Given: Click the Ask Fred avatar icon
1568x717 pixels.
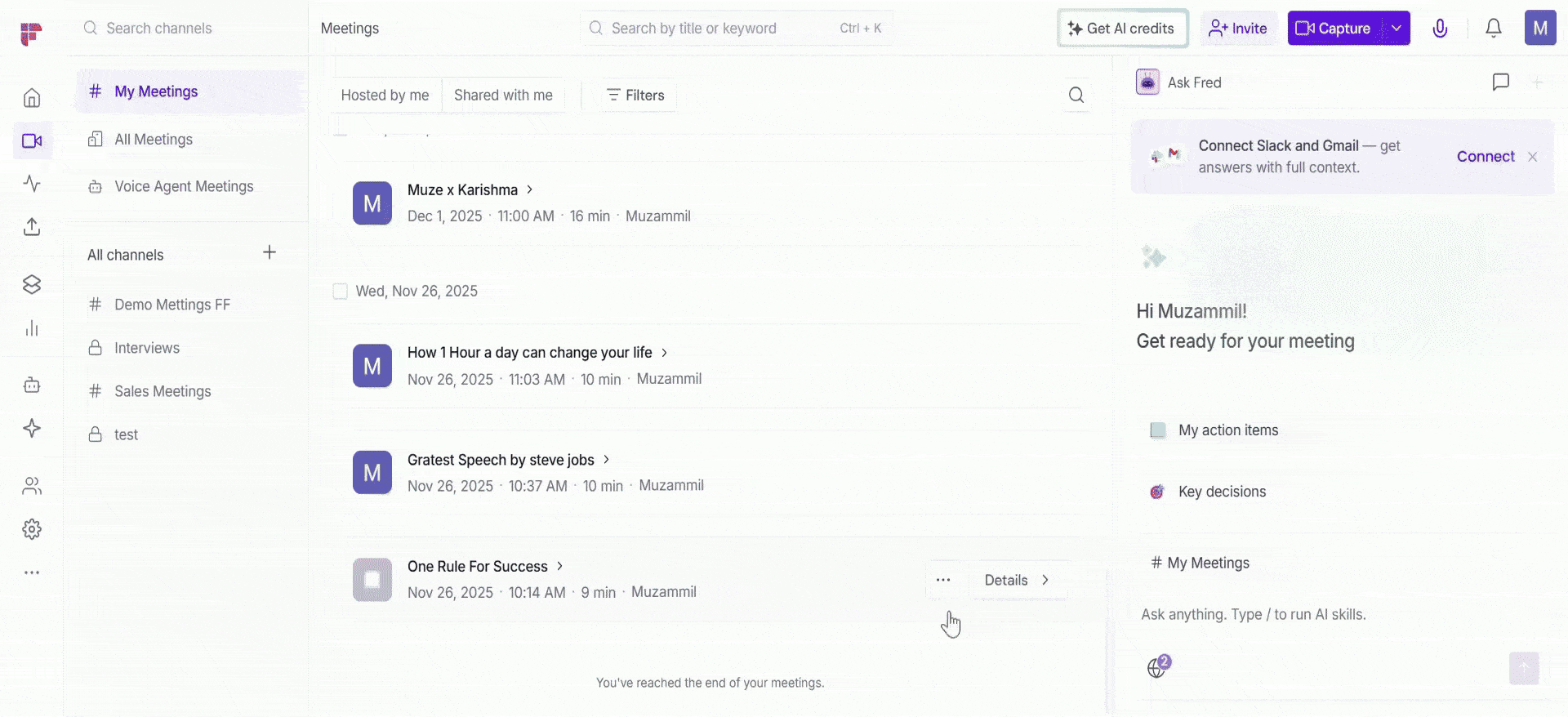Looking at the screenshot, I should click(1147, 82).
